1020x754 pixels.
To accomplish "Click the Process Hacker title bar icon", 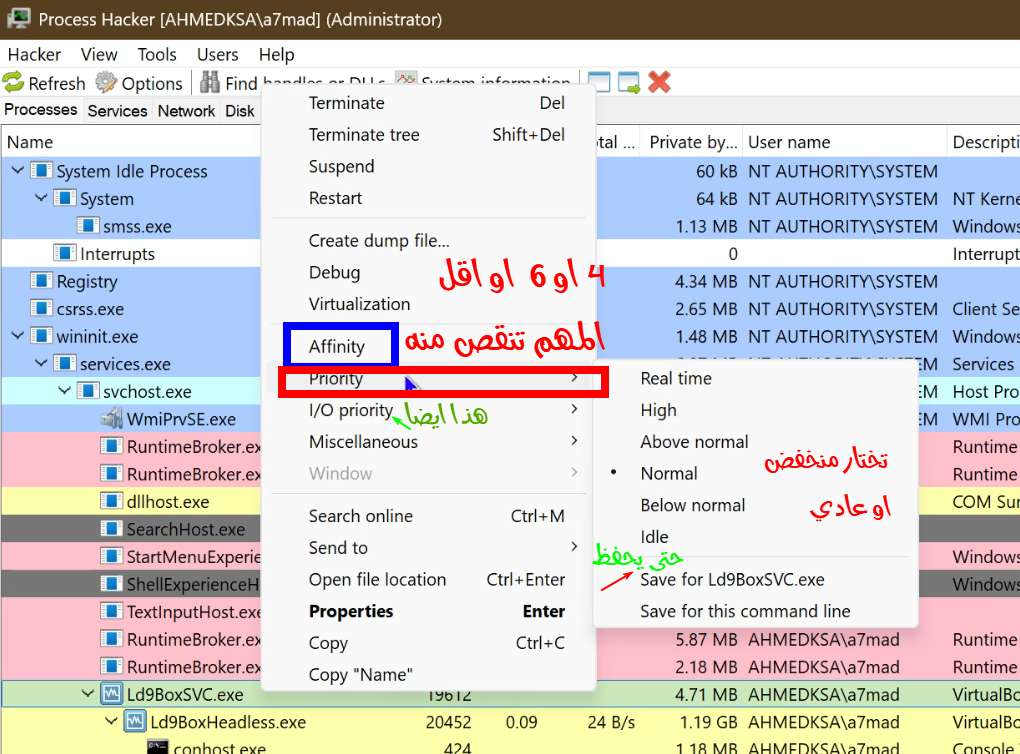I will click(18, 18).
